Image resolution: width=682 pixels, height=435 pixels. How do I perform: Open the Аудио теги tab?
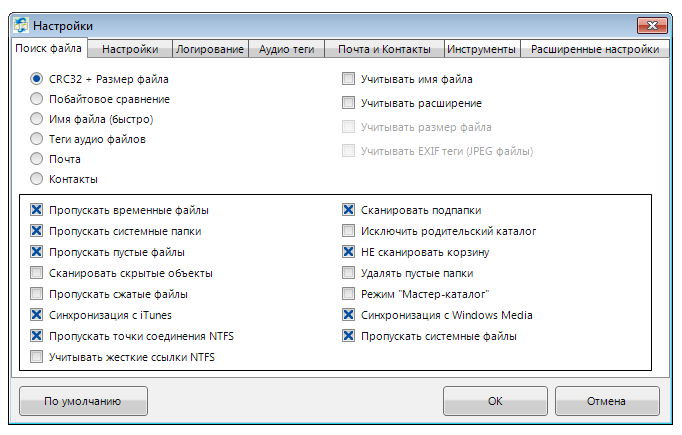tap(287, 49)
